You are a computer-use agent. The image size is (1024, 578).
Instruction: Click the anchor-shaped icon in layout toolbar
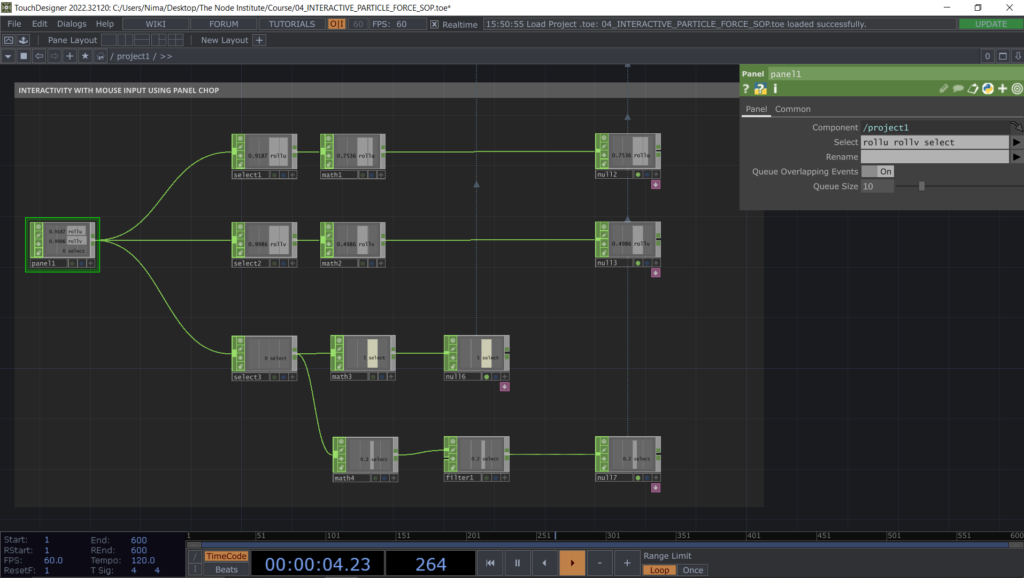tap(24, 40)
